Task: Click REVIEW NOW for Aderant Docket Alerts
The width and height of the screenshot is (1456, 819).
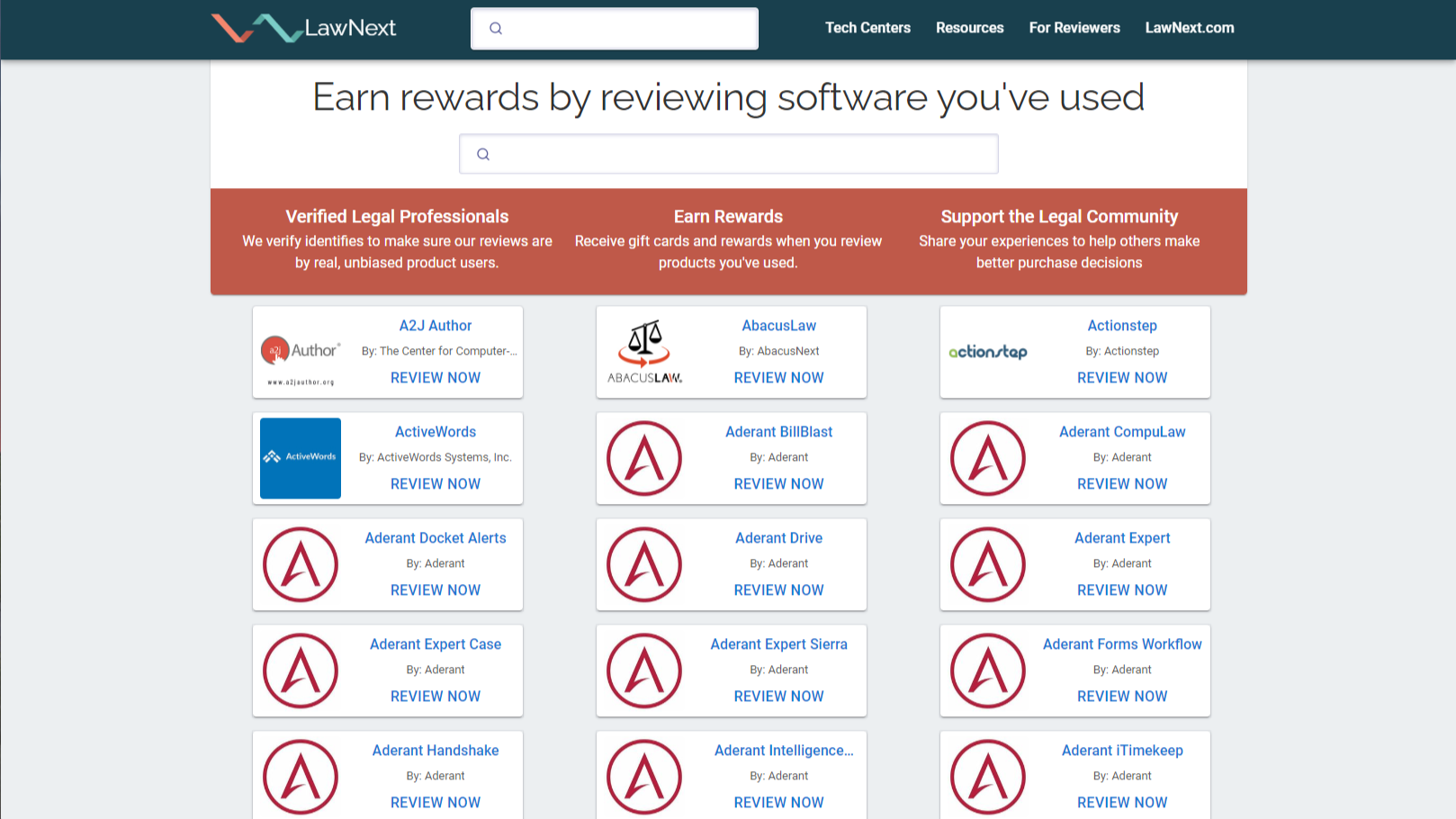Action: pyautogui.click(x=436, y=590)
